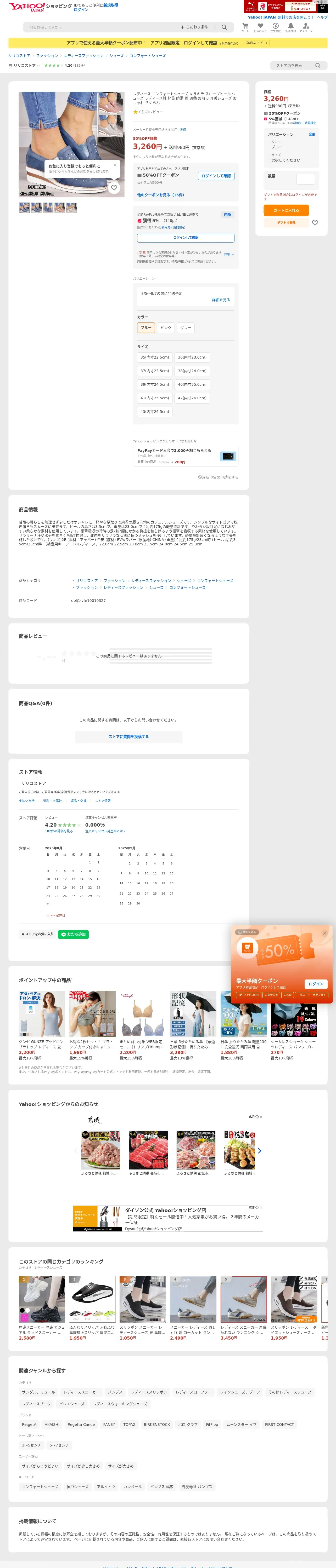
Task: Click ログイン on coupon popup
Action: pos(316,984)
